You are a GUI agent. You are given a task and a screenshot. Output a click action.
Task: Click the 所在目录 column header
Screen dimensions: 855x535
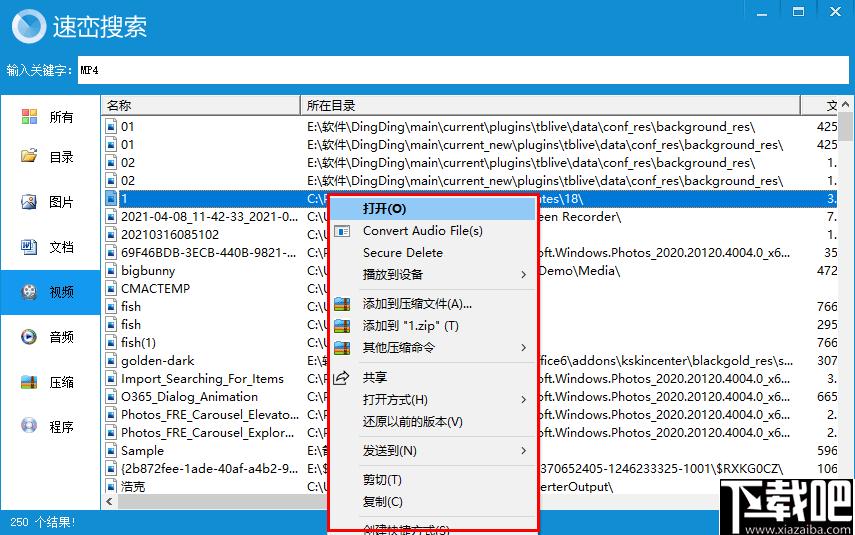pos(550,105)
